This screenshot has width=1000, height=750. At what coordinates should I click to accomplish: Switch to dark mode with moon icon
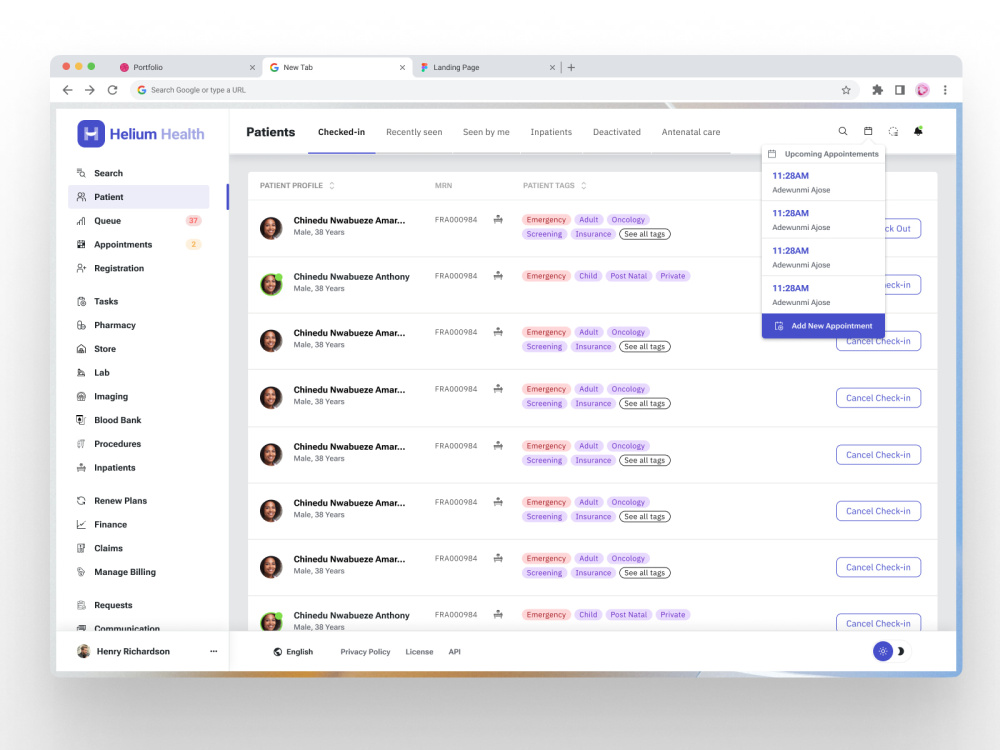pyautogui.click(x=901, y=651)
